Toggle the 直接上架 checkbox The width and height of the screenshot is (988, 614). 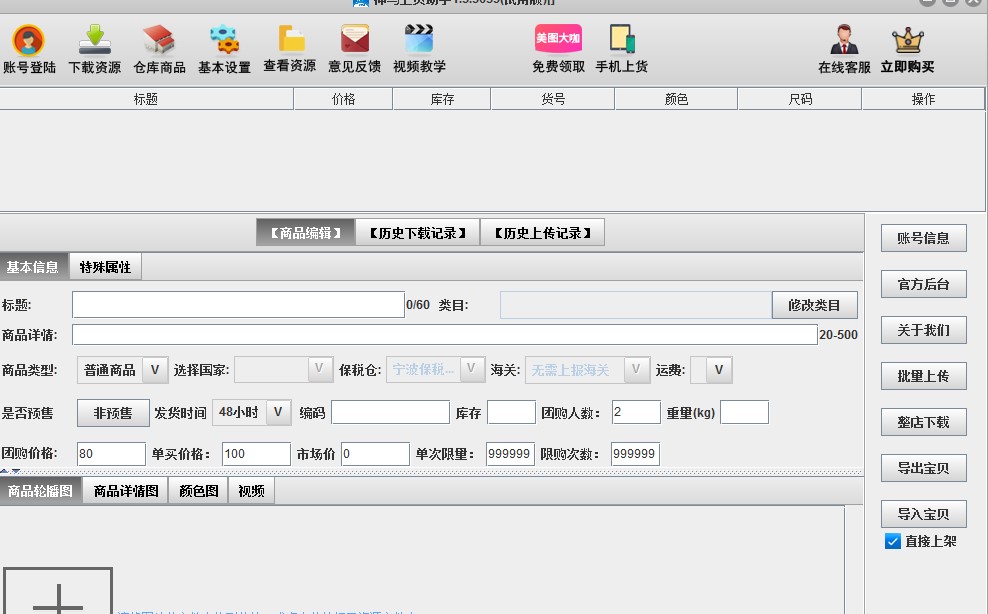[x=893, y=541]
